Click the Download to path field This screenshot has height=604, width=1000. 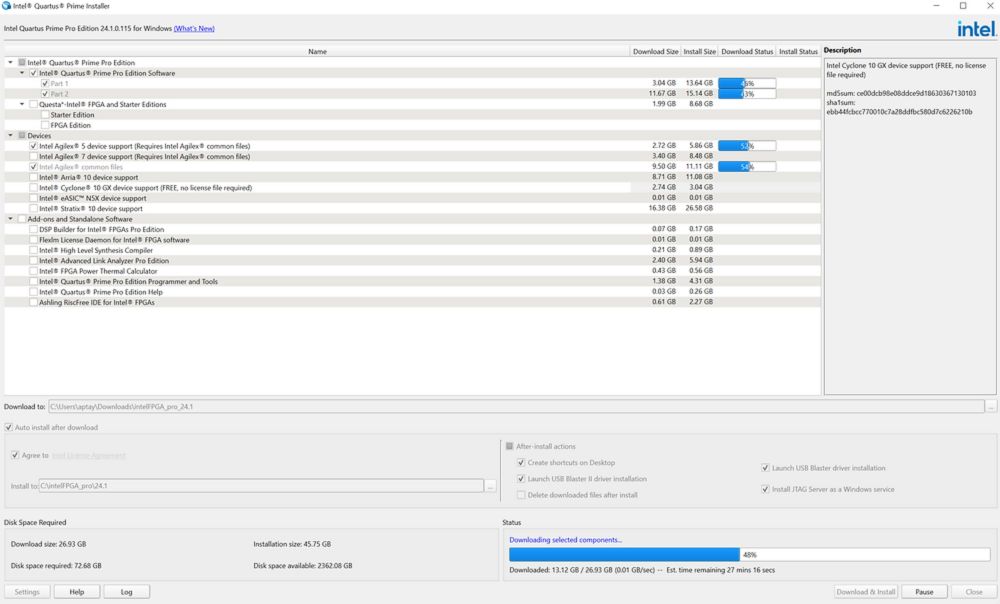(516, 406)
